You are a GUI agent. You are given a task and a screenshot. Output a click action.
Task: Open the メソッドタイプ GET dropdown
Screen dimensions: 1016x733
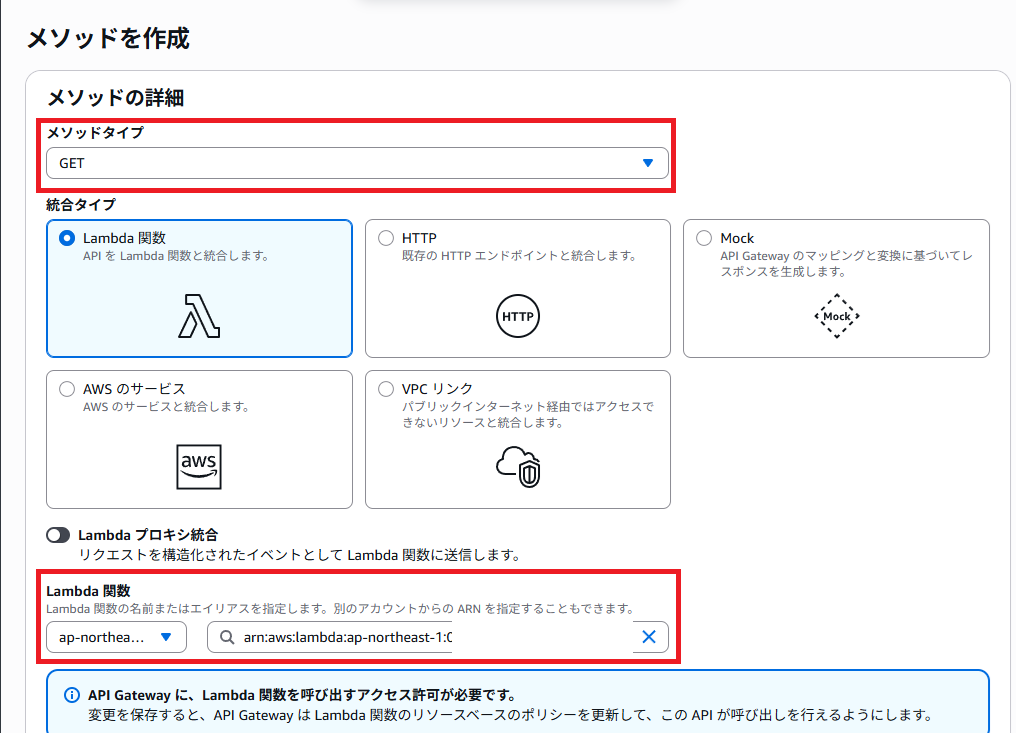click(357, 163)
